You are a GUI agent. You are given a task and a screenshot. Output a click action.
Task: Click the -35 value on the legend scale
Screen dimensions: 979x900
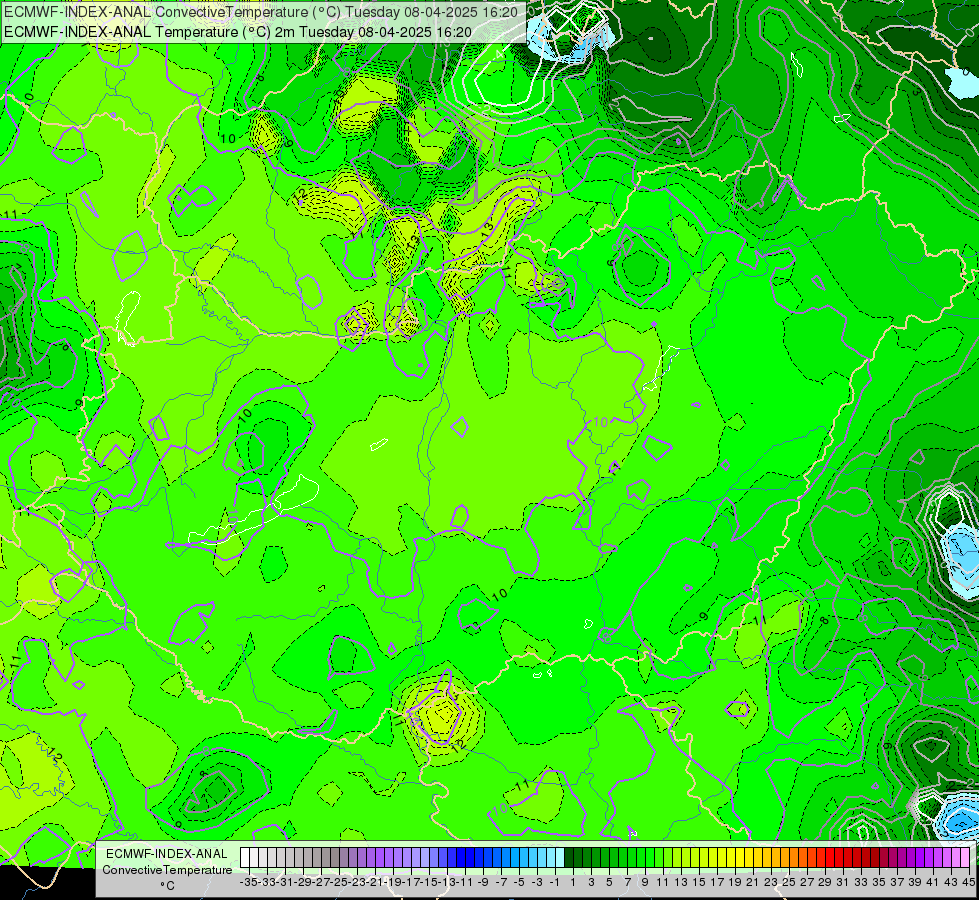tap(248, 882)
